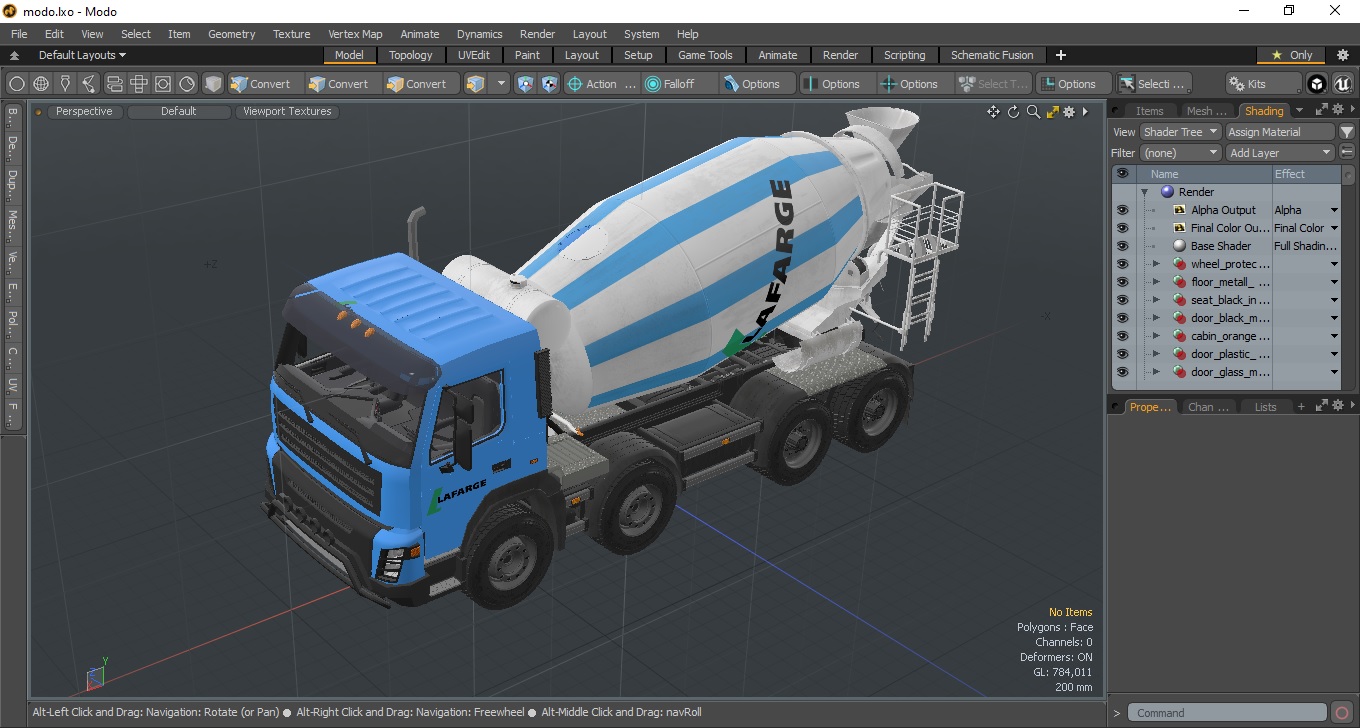Open the Shader Tree view dropdown
The width and height of the screenshot is (1360, 728).
click(x=1181, y=132)
